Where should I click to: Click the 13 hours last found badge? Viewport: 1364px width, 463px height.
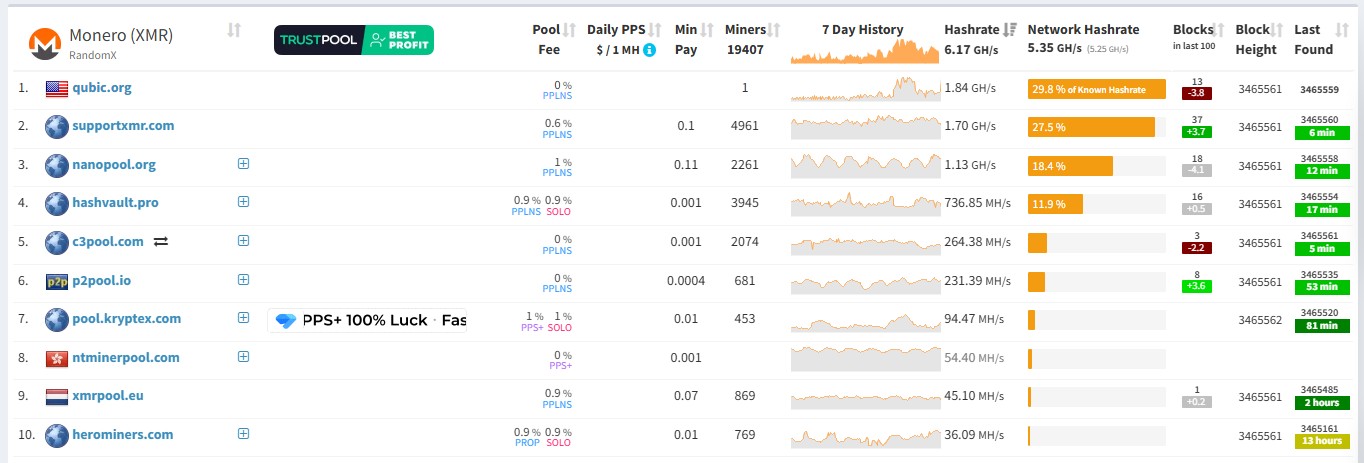point(1320,441)
